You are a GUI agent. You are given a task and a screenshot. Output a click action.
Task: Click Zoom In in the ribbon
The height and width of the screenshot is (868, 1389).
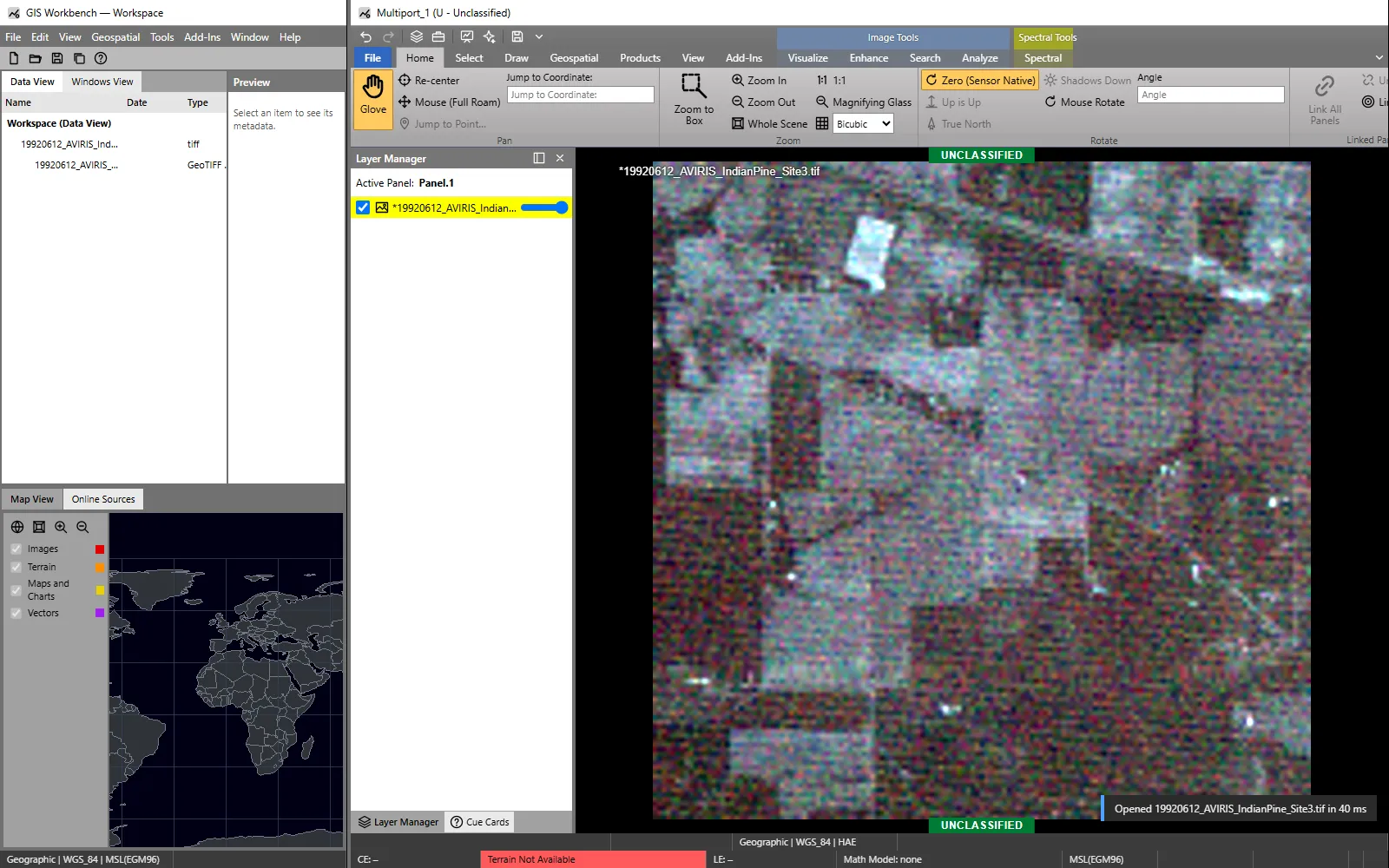[x=759, y=80]
